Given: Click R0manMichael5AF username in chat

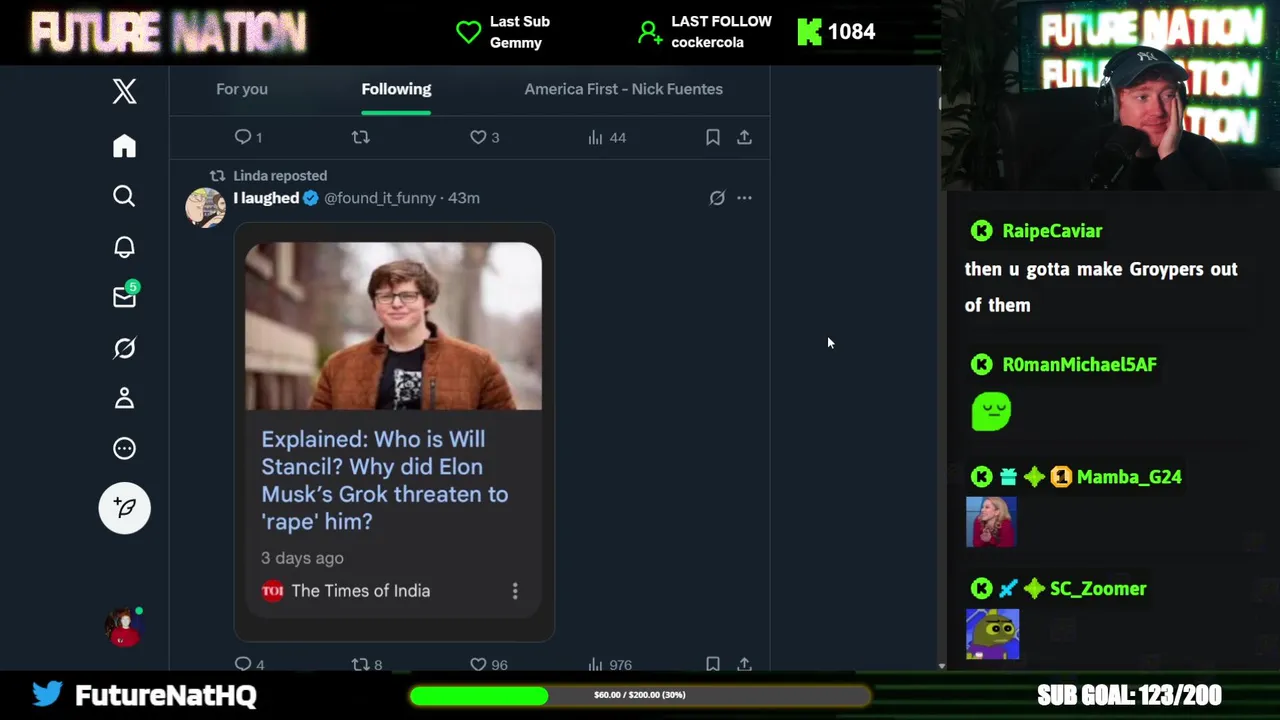Looking at the screenshot, I should click(1079, 365).
